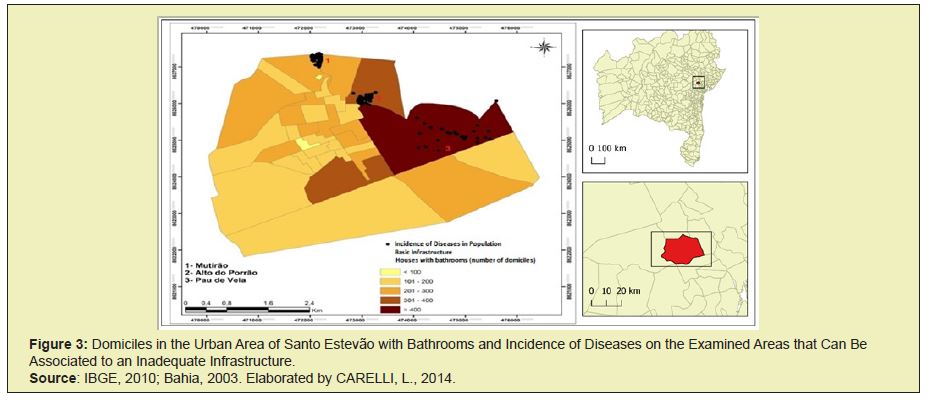Click the red '3' label in dark maroon area
This screenshot has width=931, height=402.
[x=447, y=148]
